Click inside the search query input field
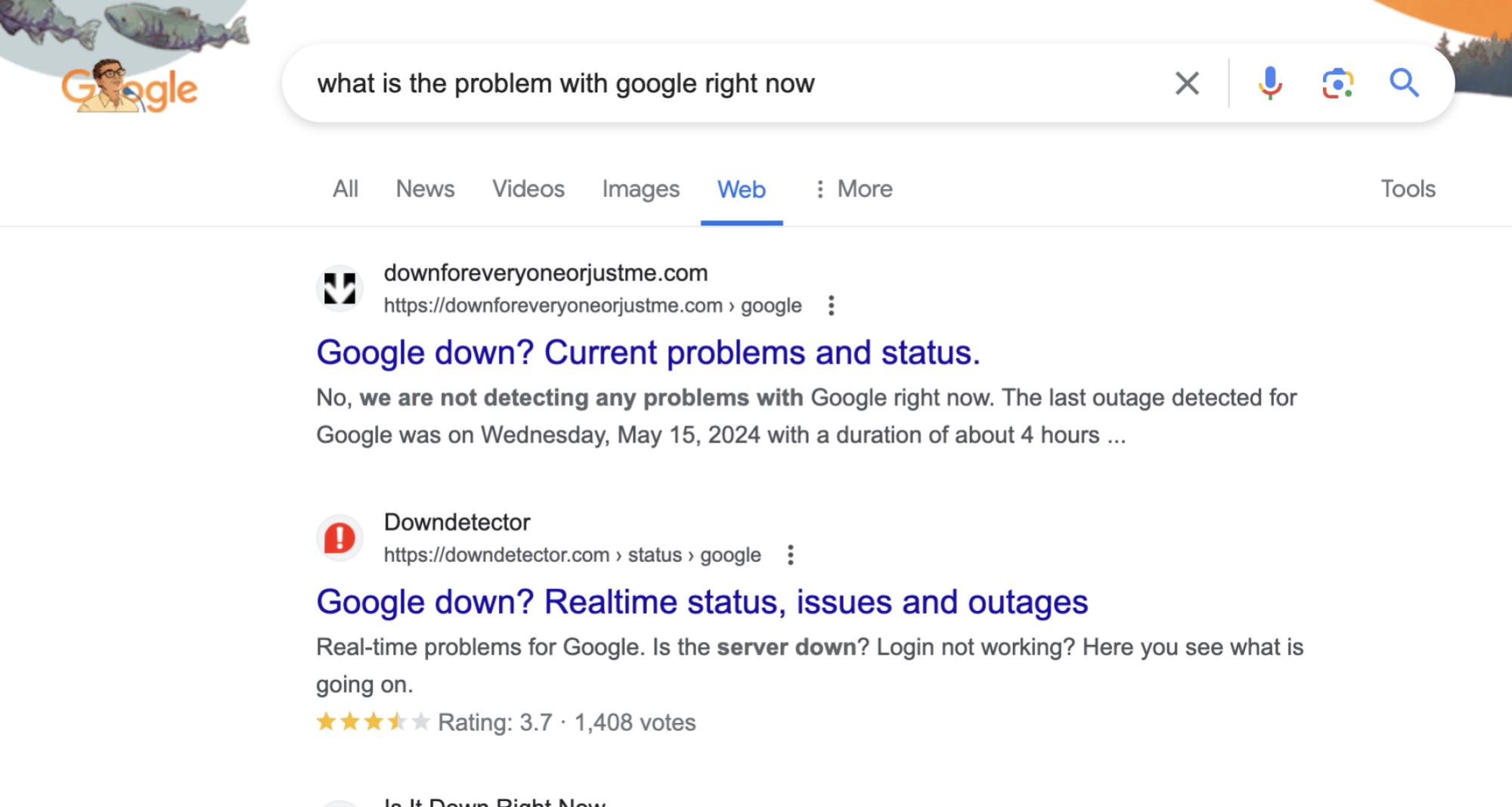1512x807 pixels. pos(680,83)
